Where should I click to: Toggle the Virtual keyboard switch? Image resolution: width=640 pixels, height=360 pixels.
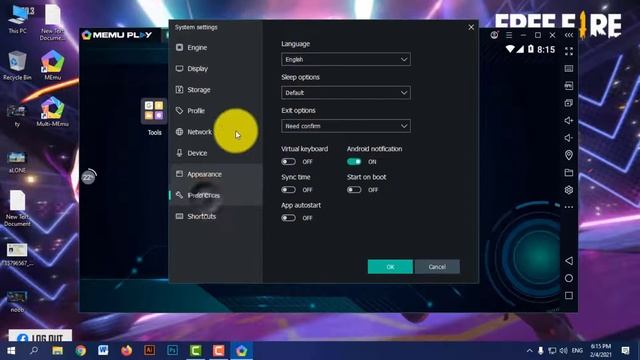point(289,162)
